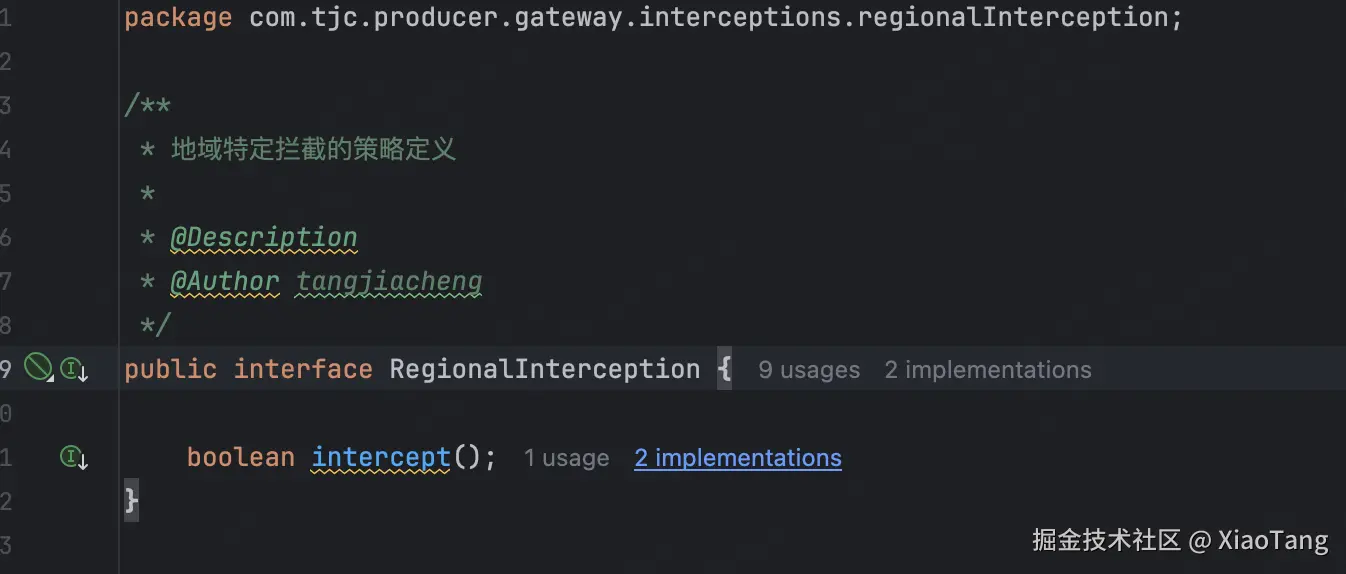Click the implemented-interface gutter icon beside RegionalInterception

[75, 370]
